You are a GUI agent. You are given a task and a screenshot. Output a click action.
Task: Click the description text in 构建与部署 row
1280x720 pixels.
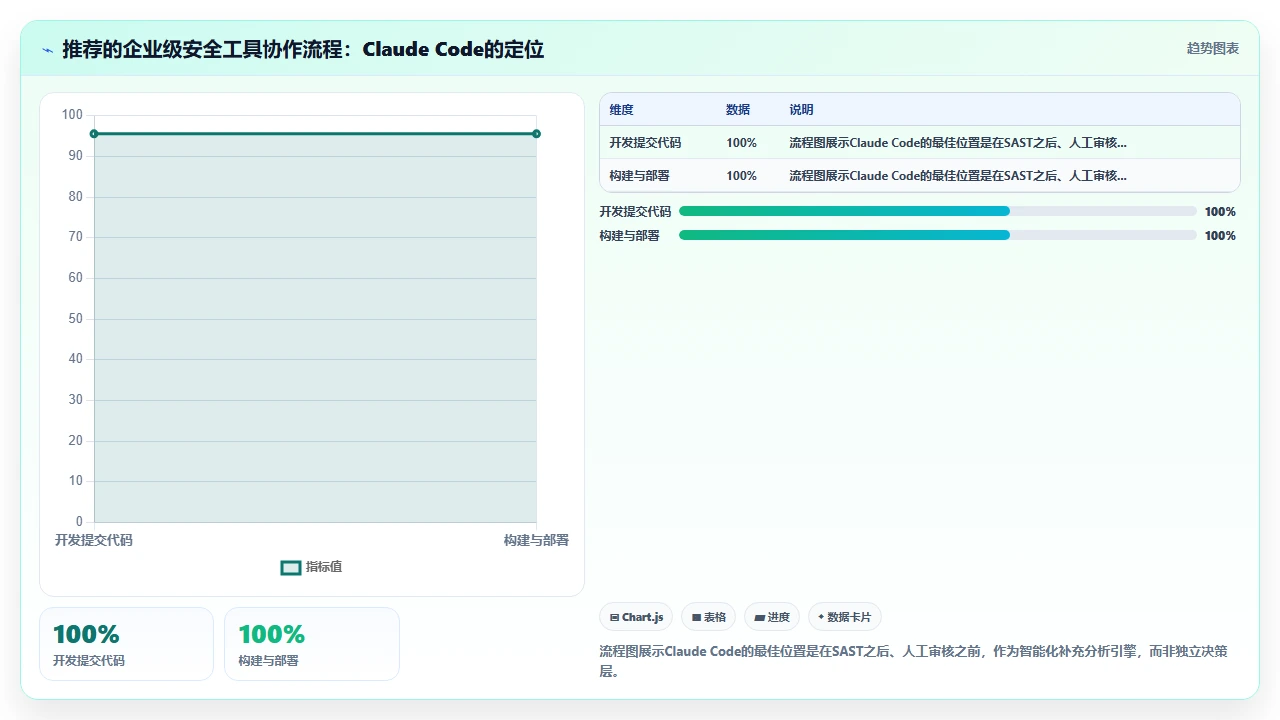(x=958, y=176)
